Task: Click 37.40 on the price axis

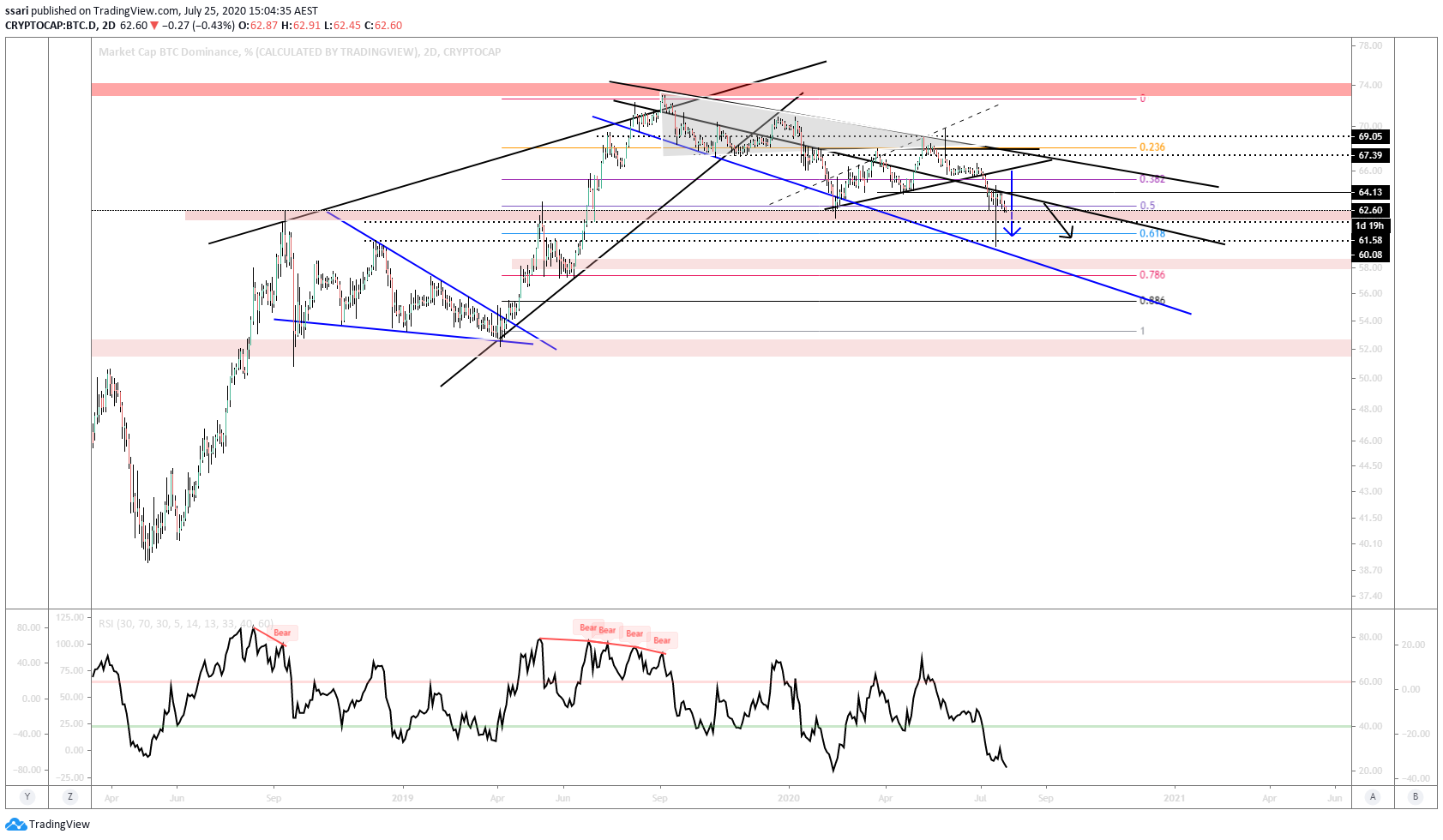Action: [x=1370, y=596]
